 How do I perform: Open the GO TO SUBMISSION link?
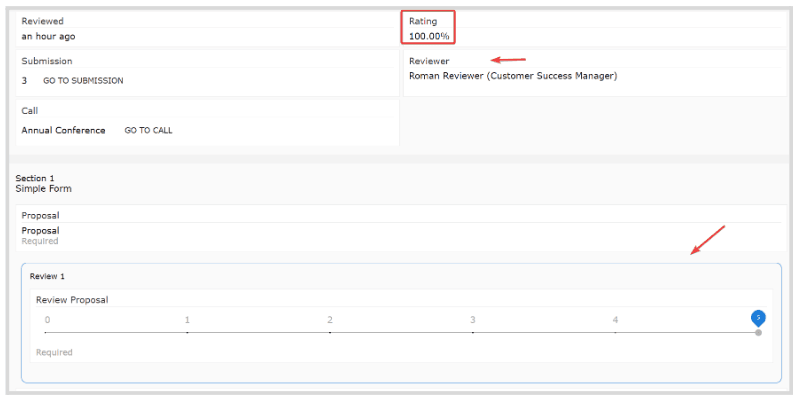pyautogui.click(x=83, y=80)
